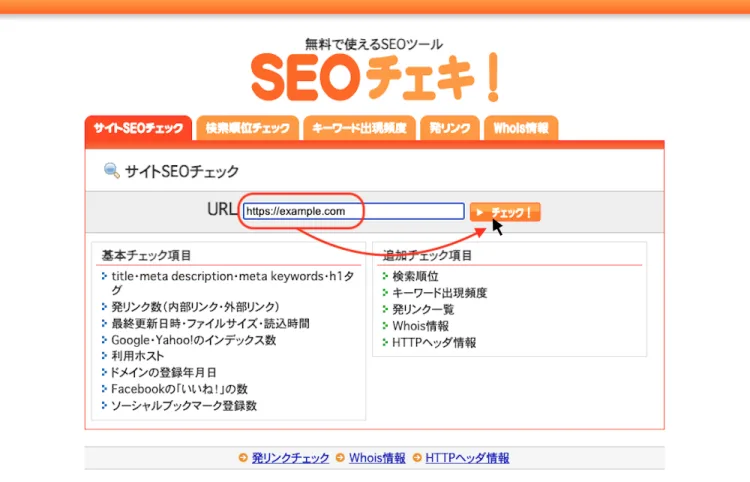
Task: Click the 無料で使えるSEOツール tagline
Action: (x=374, y=44)
